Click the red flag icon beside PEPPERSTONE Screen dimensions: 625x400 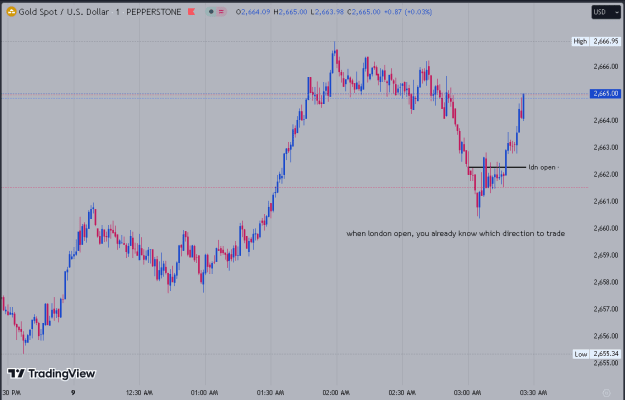pos(192,12)
